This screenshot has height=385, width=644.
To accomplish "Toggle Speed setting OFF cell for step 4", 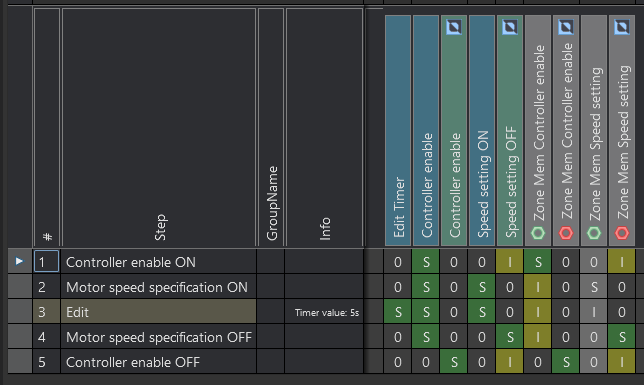I will [510, 337].
